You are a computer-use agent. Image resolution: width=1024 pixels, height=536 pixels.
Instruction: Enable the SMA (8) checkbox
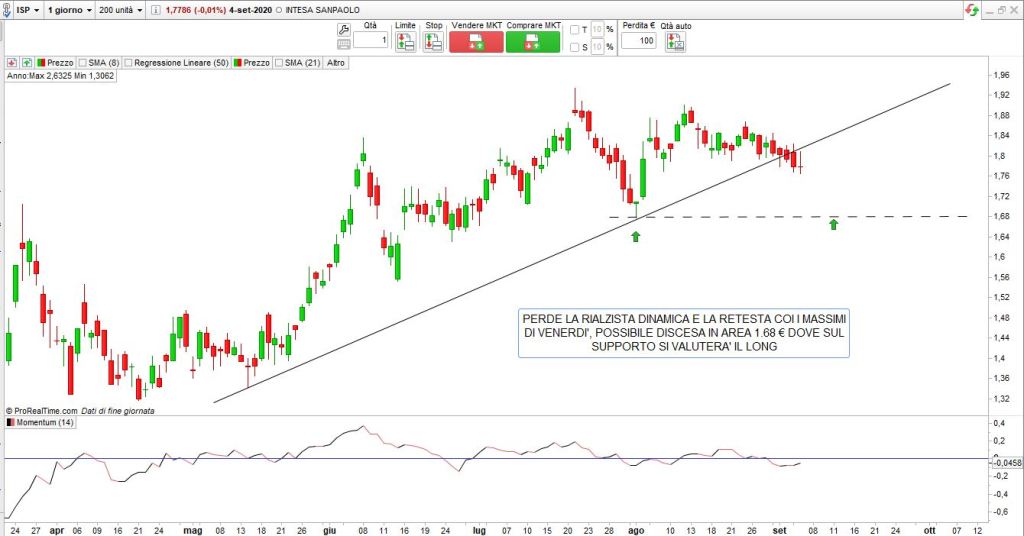pyautogui.click(x=82, y=62)
